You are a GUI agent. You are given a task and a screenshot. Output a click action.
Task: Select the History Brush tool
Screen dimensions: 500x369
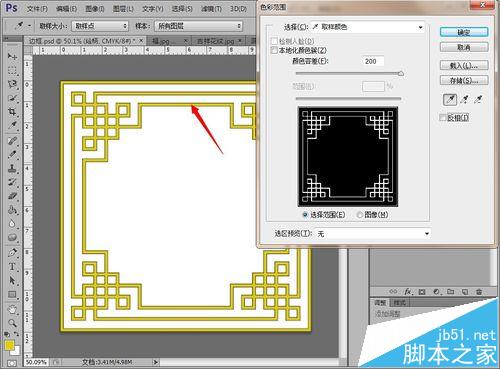pos(12,182)
